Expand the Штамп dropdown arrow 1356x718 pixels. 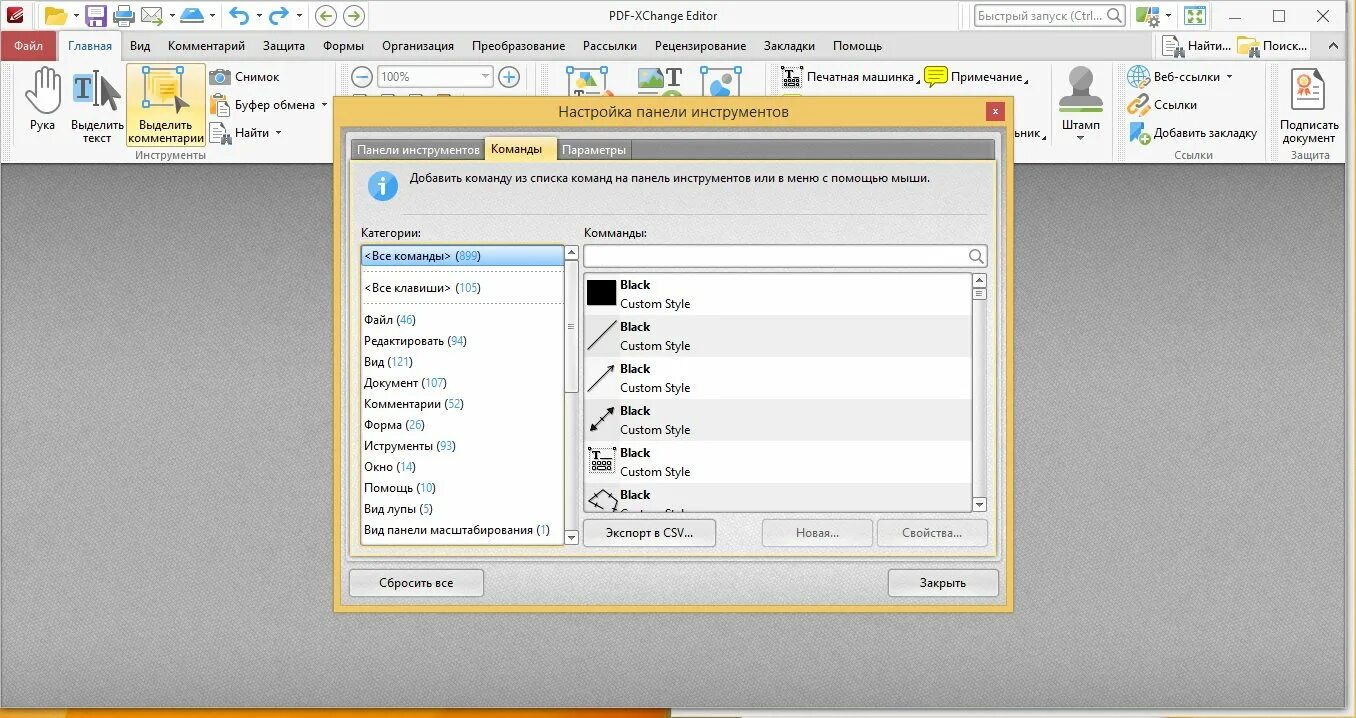pos(1081,138)
